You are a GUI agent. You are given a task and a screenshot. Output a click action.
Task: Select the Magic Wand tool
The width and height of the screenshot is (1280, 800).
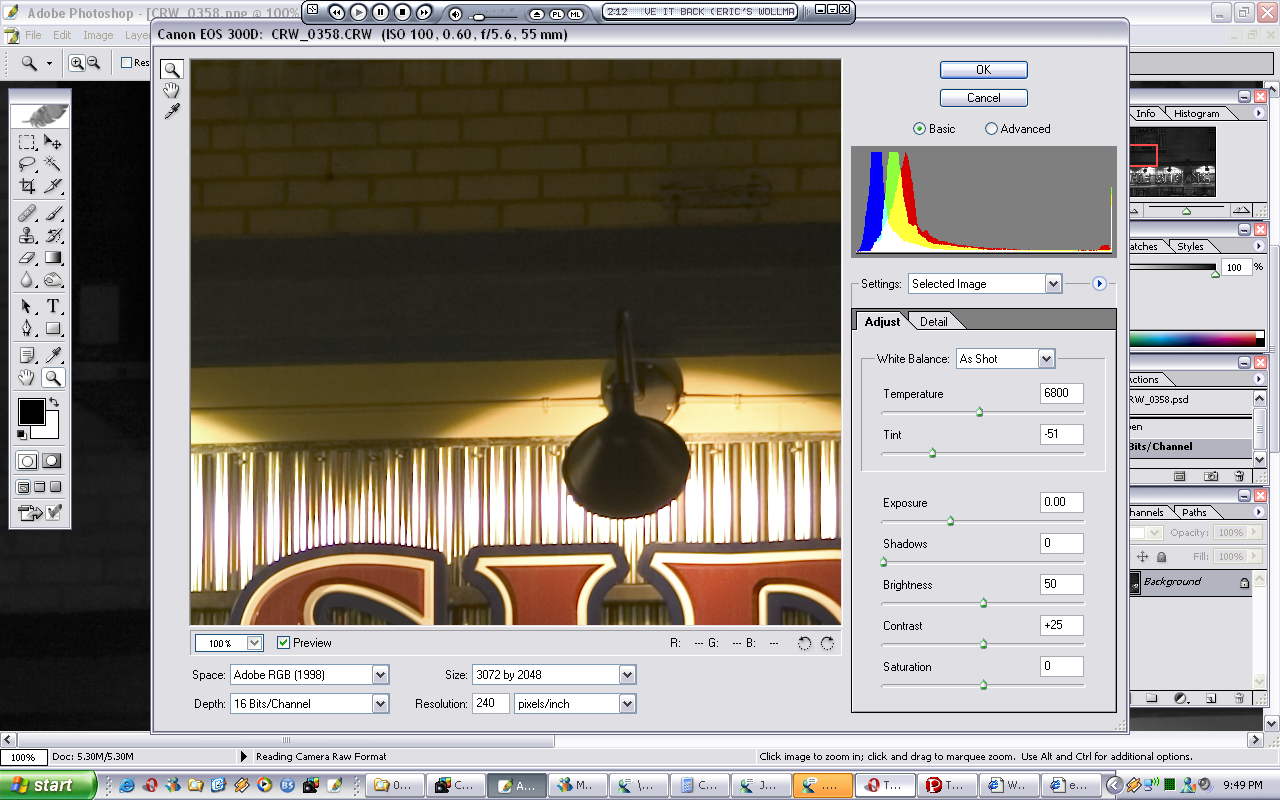(53, 164)
